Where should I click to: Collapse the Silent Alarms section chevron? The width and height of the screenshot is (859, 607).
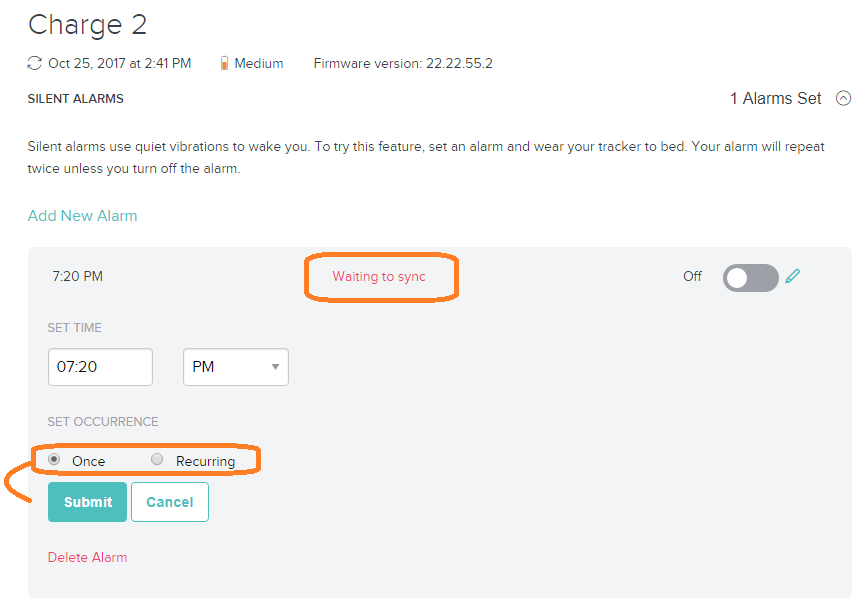pyautogui.click(x=843, y=99)
